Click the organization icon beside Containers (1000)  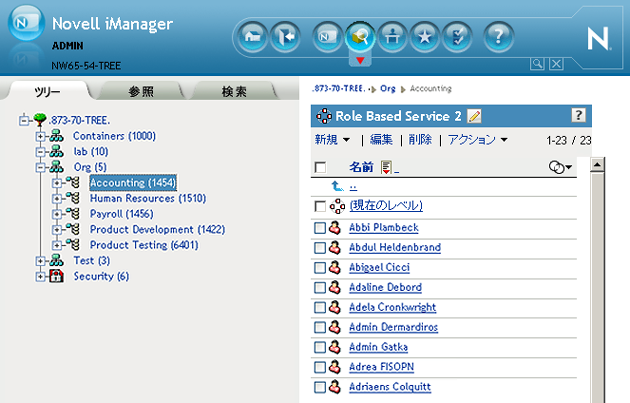point(56,136)
